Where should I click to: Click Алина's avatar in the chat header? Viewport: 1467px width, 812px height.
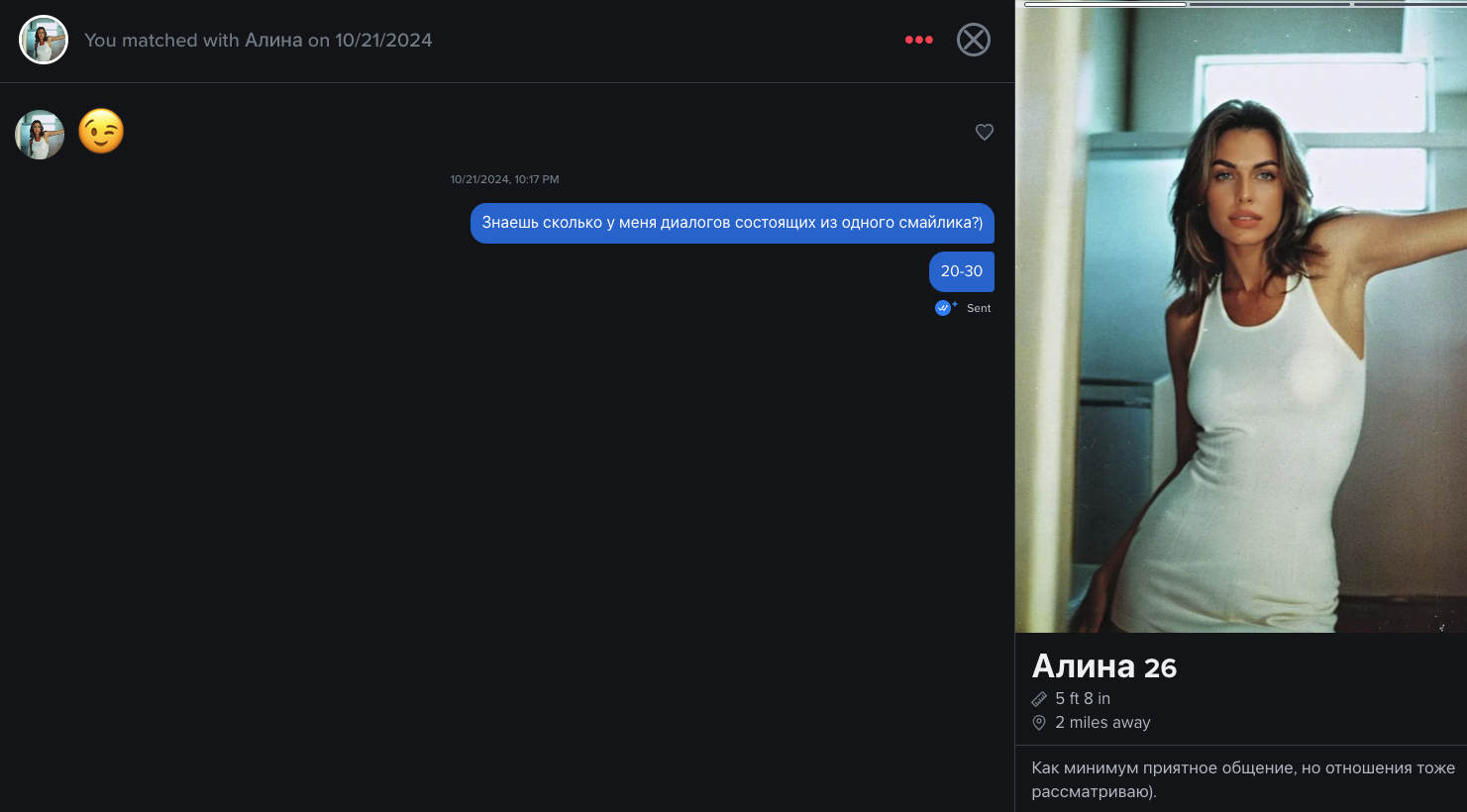coord(44,40)
